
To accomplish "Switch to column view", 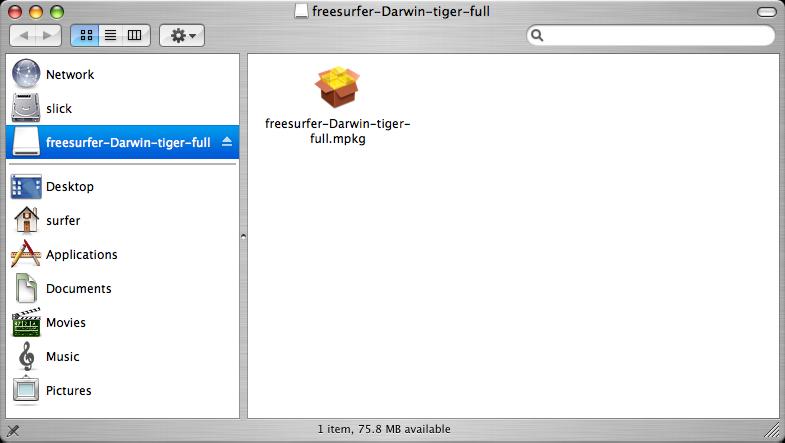I will click(135, 36).
